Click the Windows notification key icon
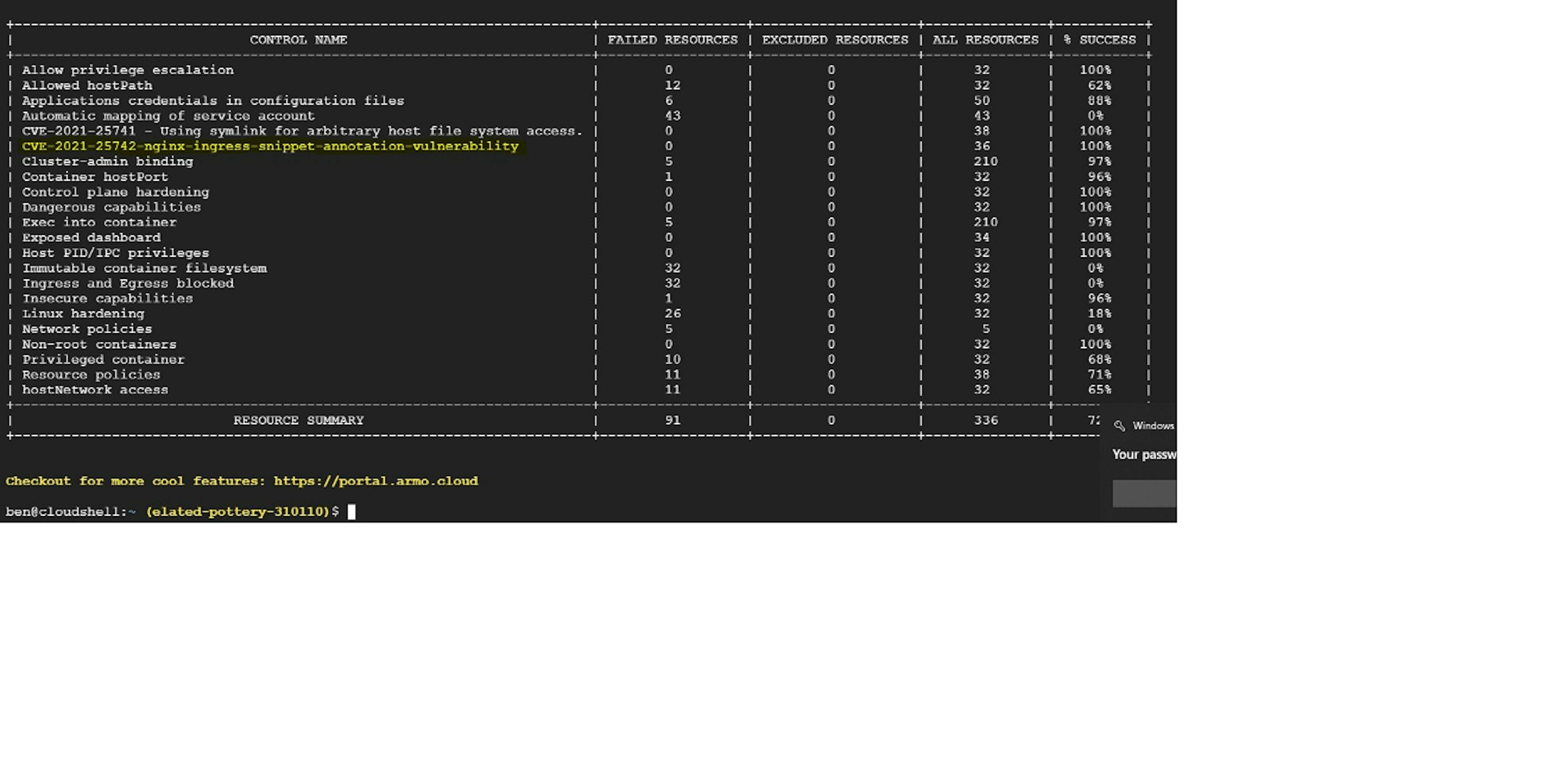The height and width of the screenshot is (764, 1568). pyautogui.click(x=1119, y=425)
